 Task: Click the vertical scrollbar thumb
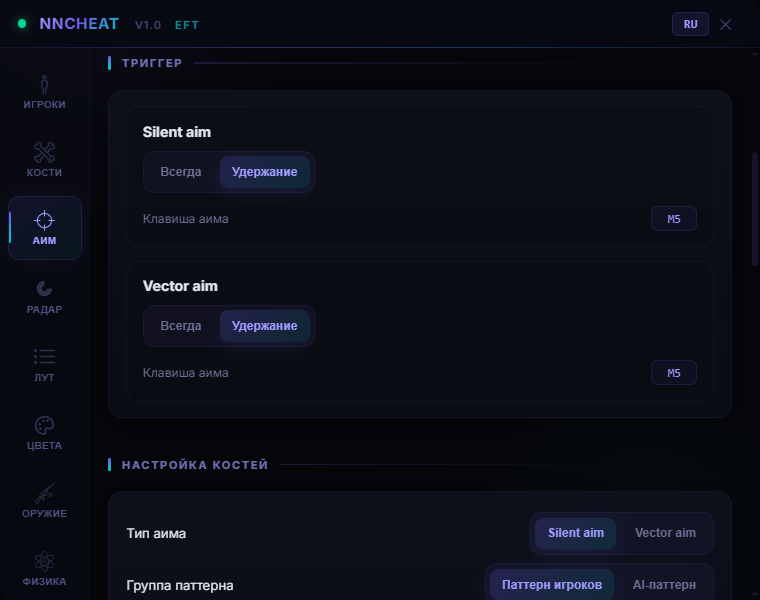pos(755,209)
